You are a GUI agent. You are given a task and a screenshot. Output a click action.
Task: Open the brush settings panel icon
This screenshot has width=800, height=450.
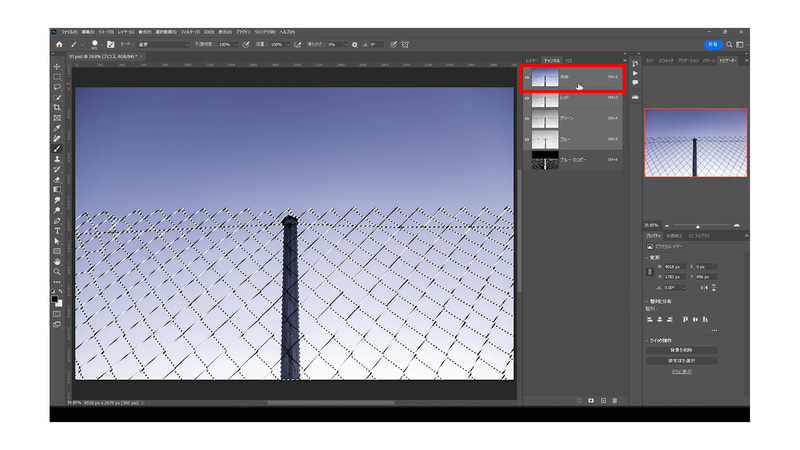point(110,44)
